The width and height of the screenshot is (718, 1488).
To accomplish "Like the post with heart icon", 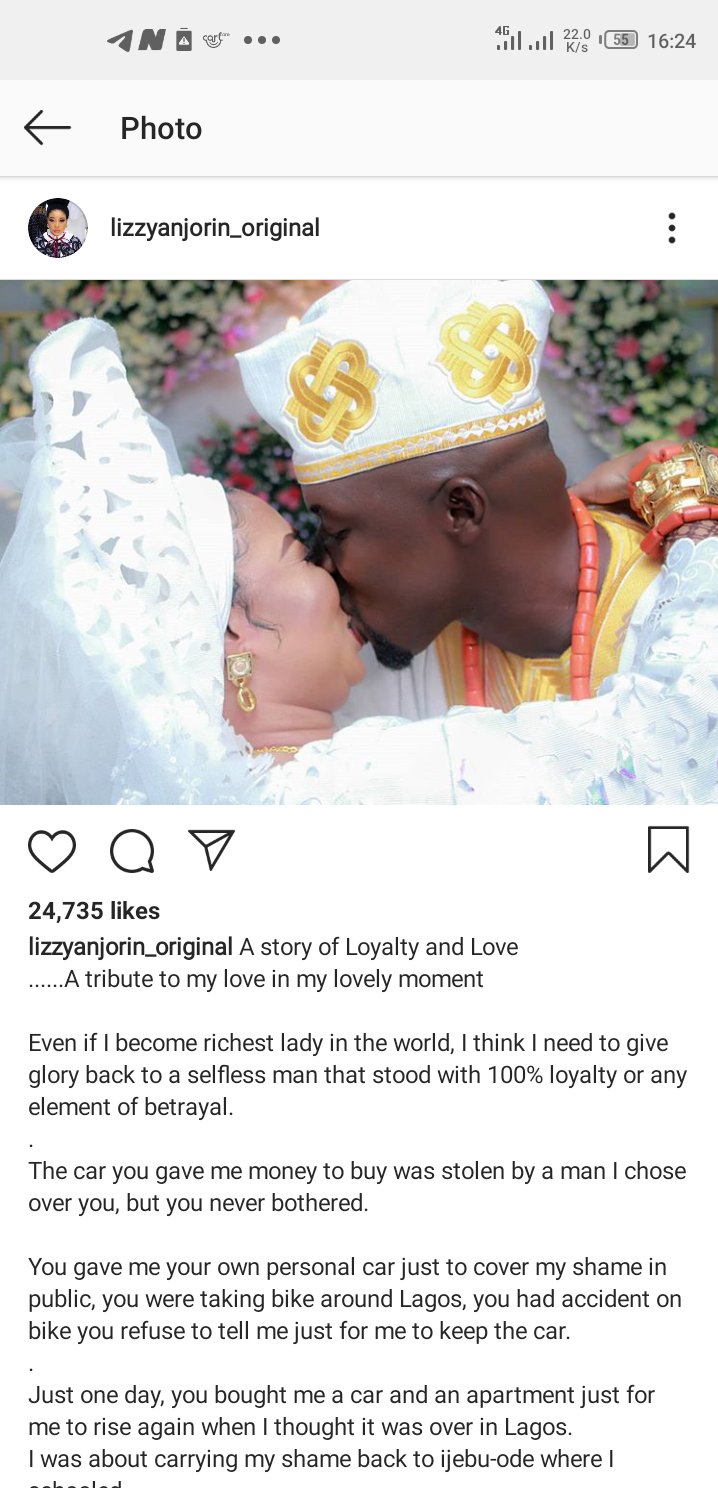I will click(52, 851).
